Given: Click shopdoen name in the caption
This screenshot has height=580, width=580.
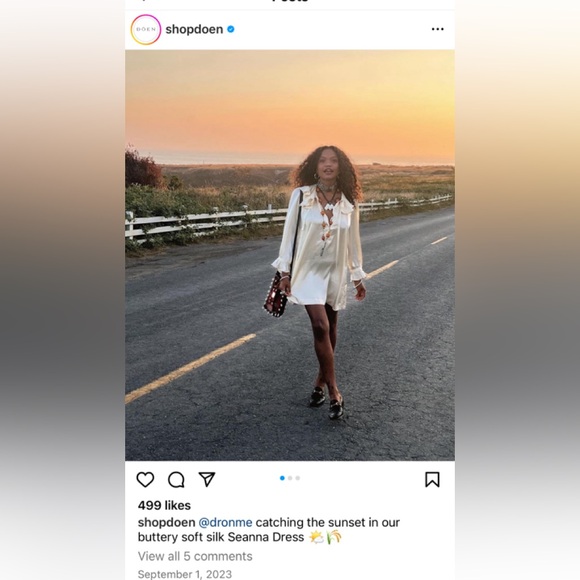Looking at the screenshot, I should click(166, 522).
